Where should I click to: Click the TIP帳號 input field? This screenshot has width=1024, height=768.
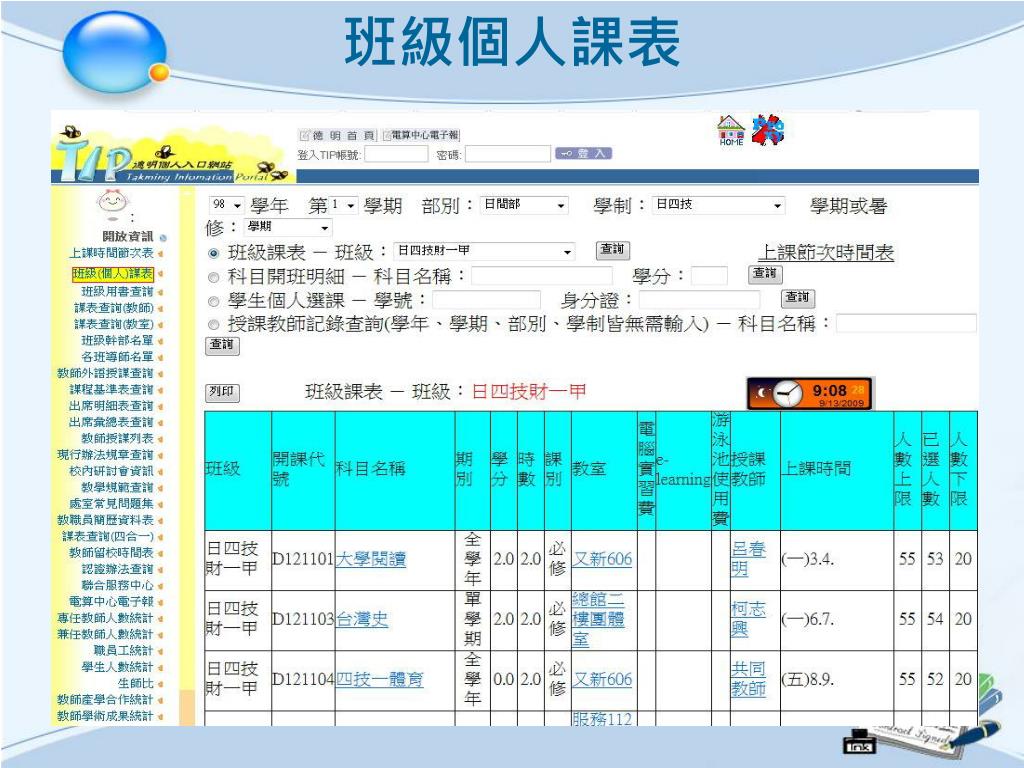[396, 154]
